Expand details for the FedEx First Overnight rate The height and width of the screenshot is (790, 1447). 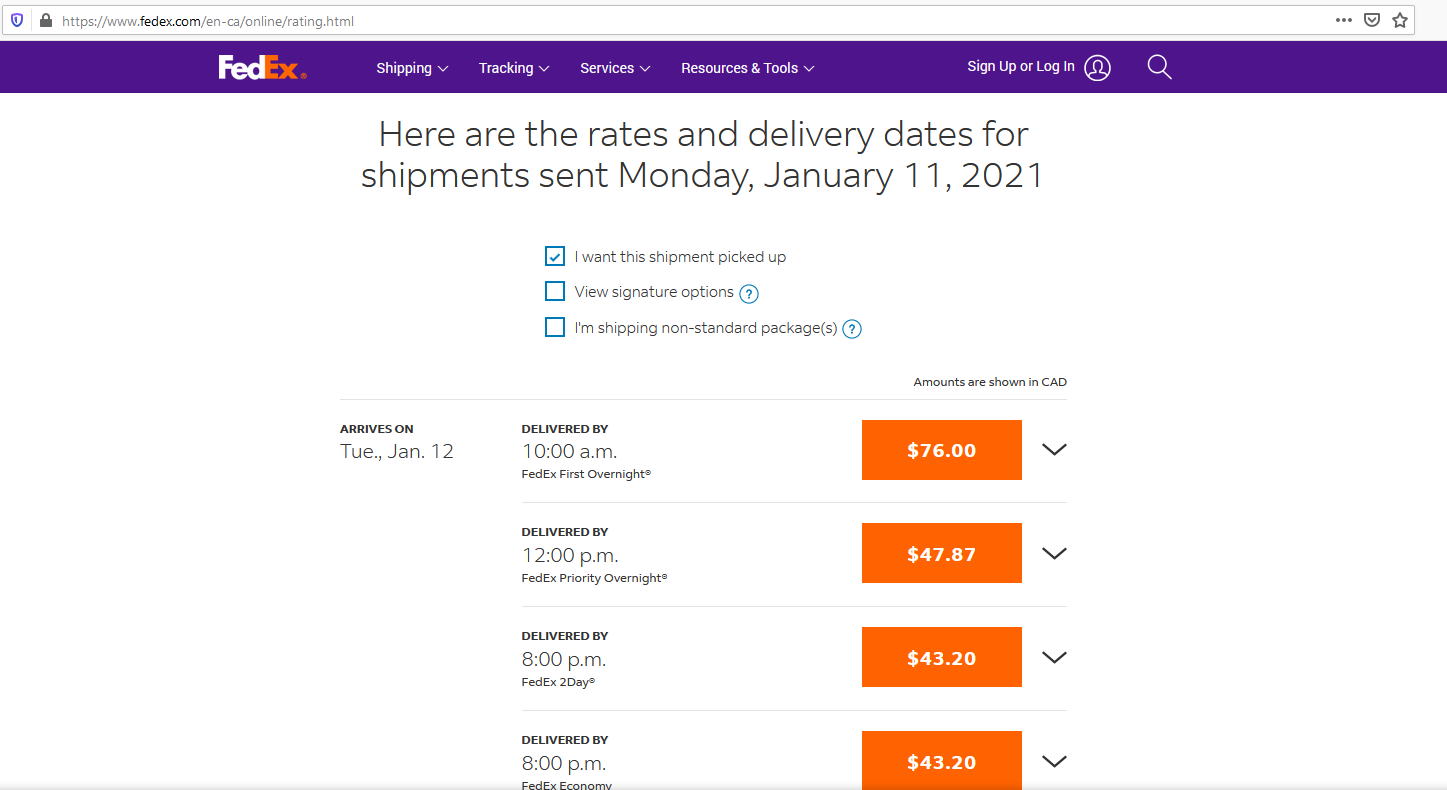click(x=1053, y=450)
